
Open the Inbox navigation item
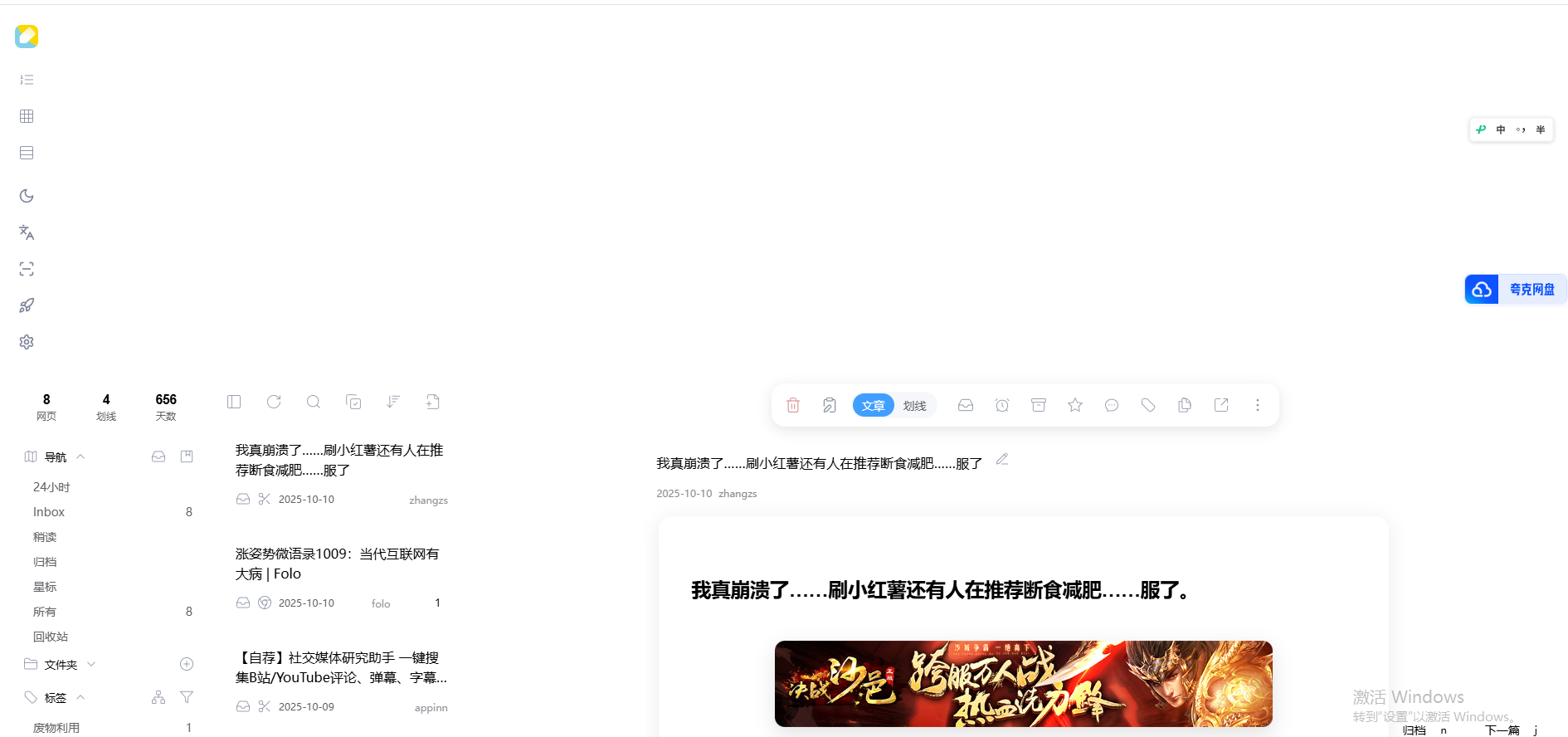tap(49, 512)
